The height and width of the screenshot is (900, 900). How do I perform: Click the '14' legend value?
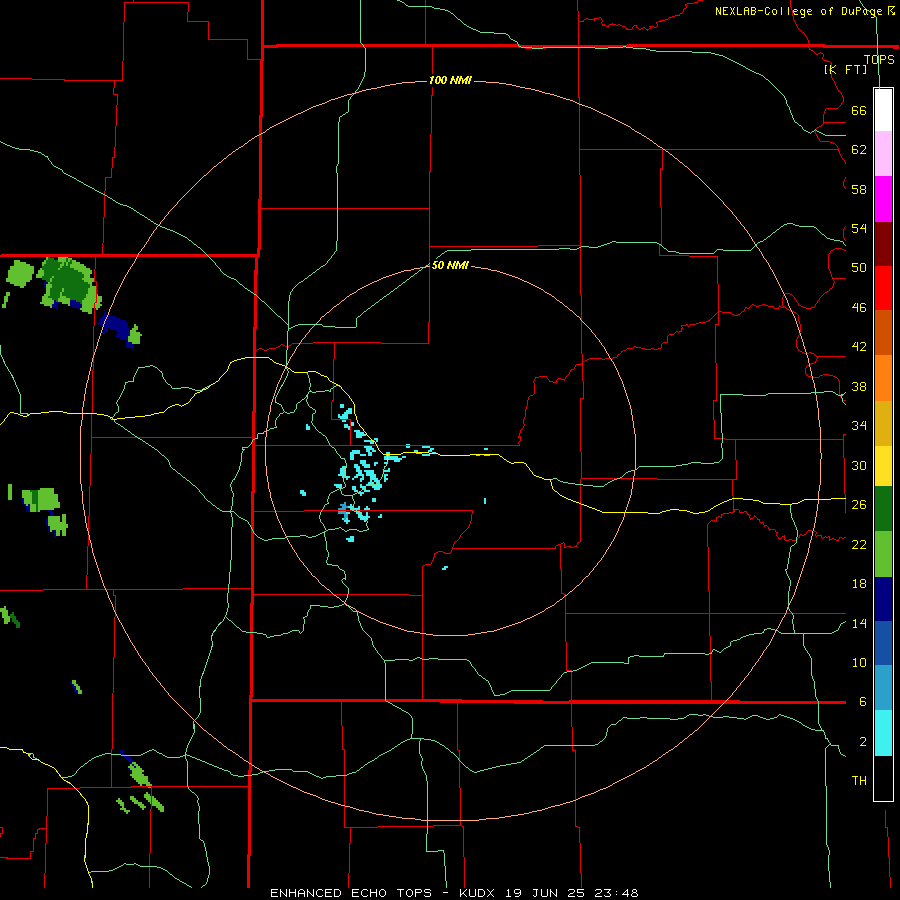859,623
